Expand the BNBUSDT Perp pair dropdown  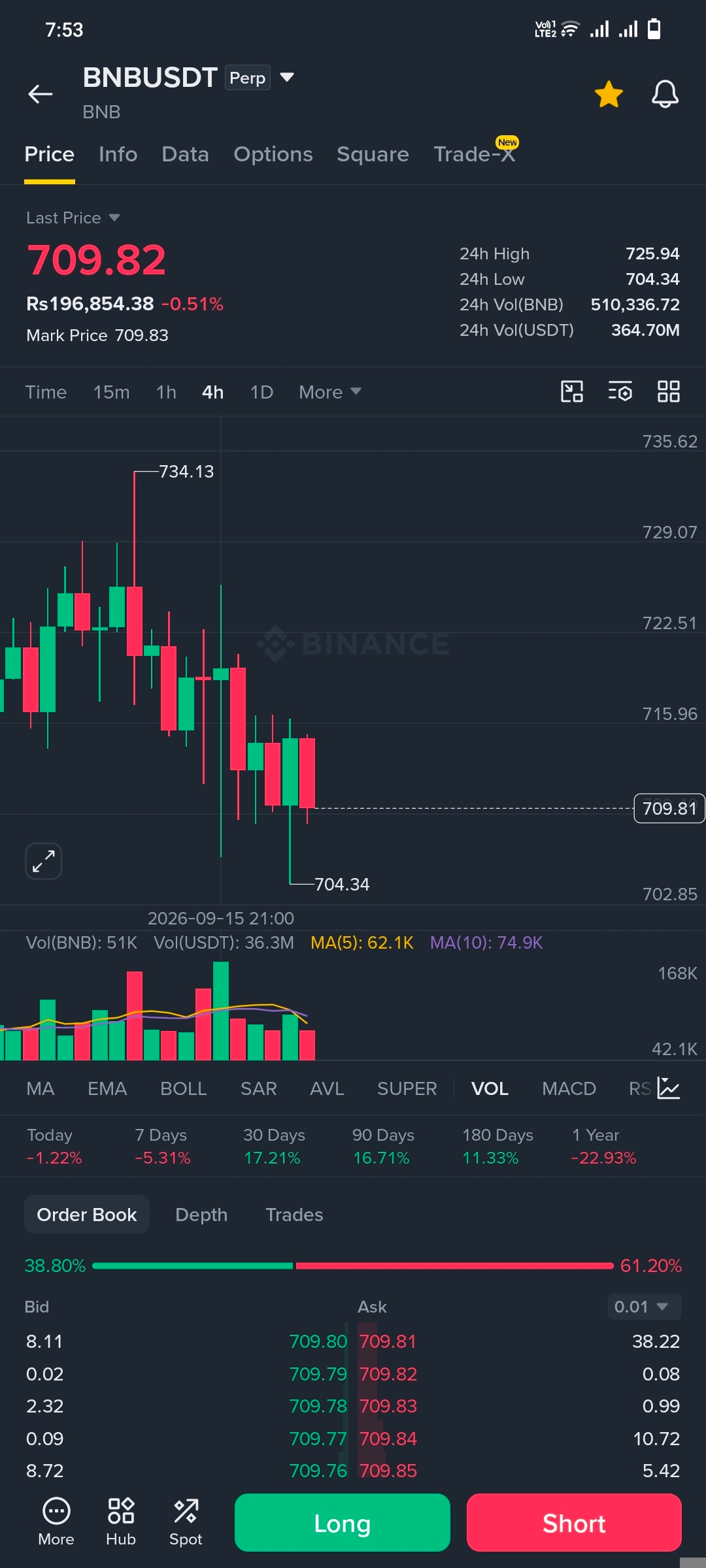287,77
